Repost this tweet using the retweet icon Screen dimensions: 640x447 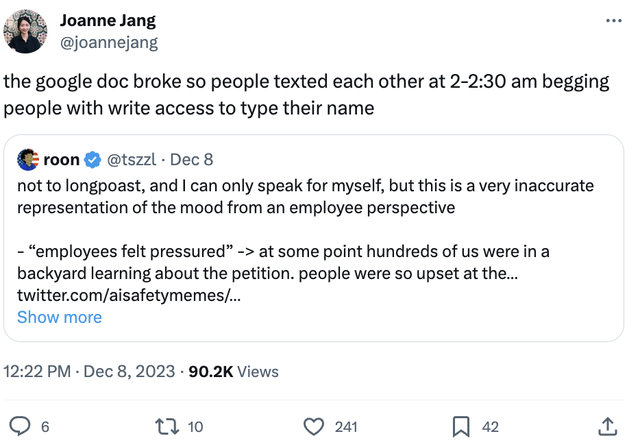pos(167,426)
